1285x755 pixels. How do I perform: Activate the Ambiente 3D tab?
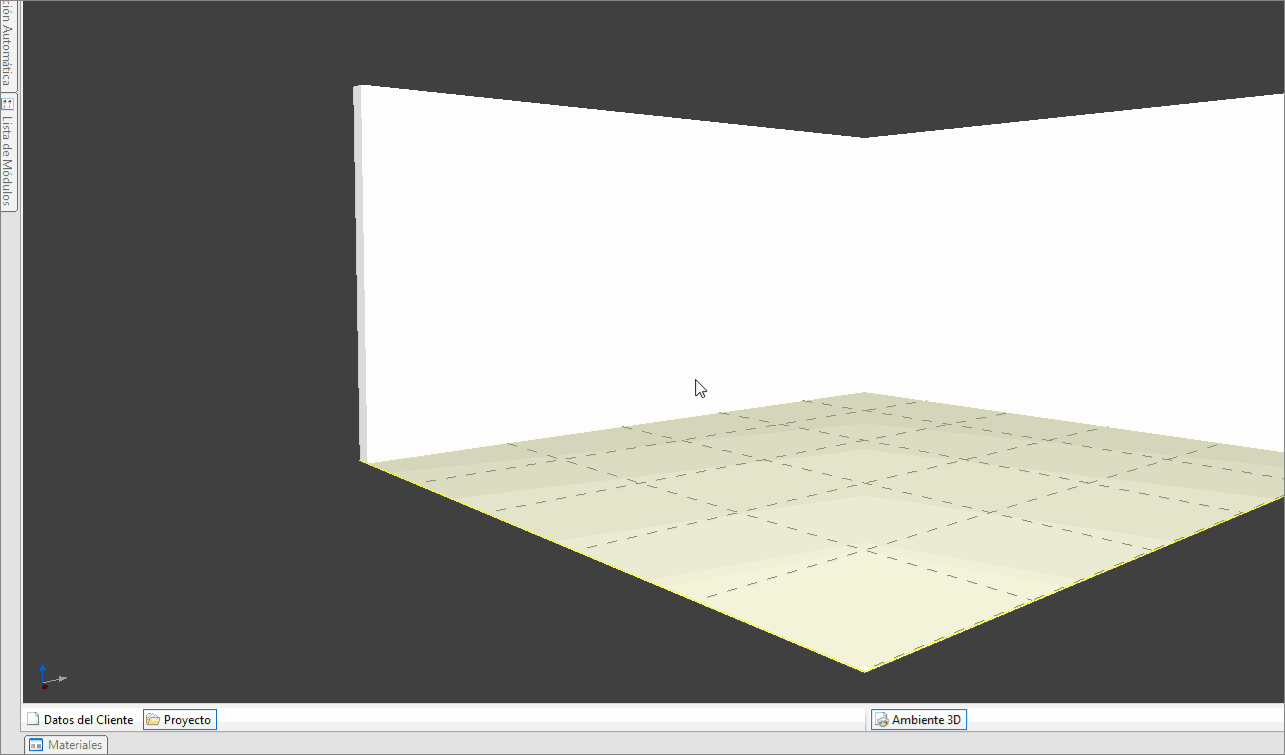(918, 719)
